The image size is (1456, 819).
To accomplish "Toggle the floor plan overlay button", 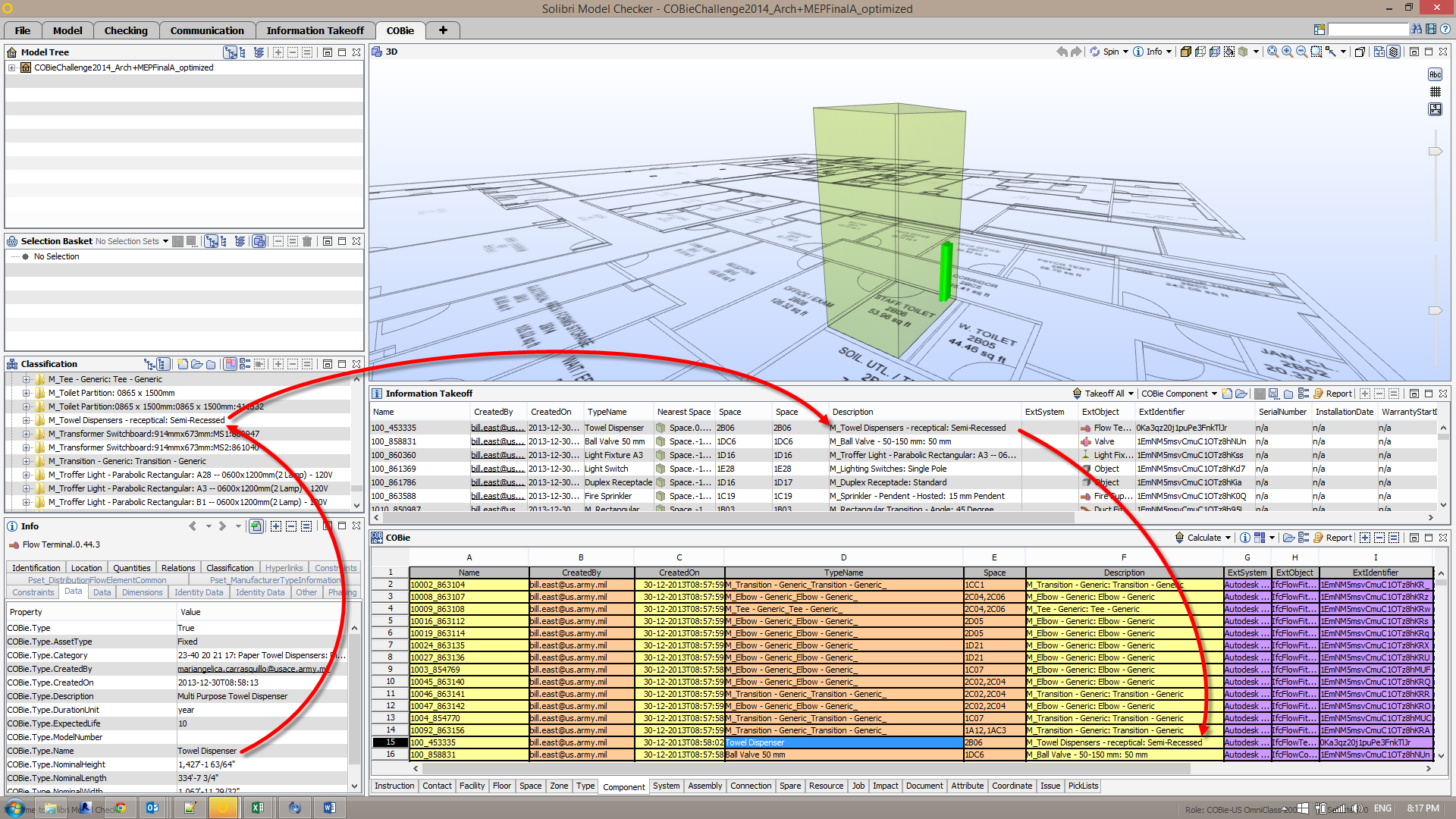I will [1435, 109].
